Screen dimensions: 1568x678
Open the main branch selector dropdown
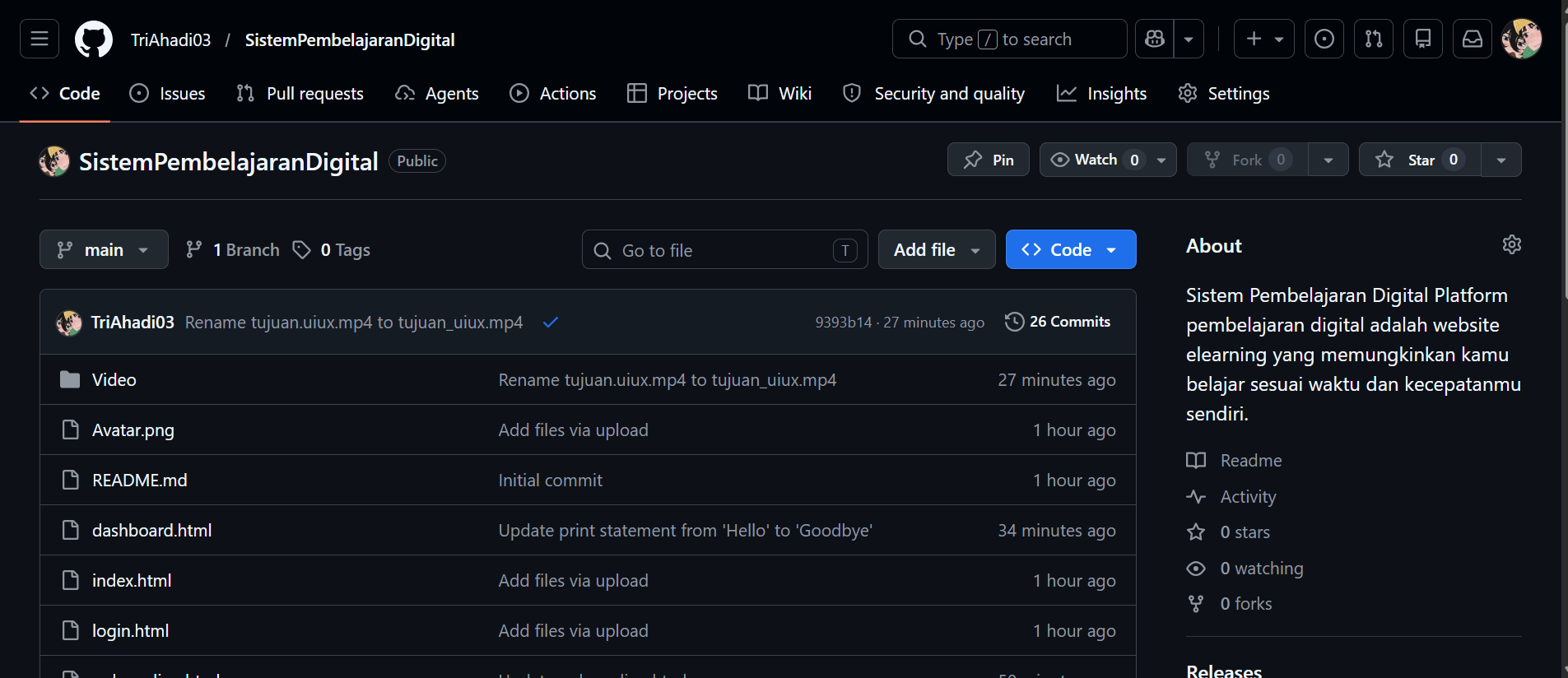[x=104, y=249]
